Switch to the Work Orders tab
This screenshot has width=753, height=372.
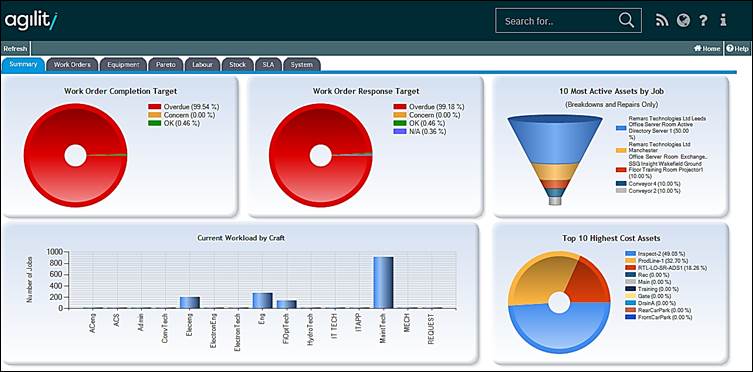tap(72, 64)
